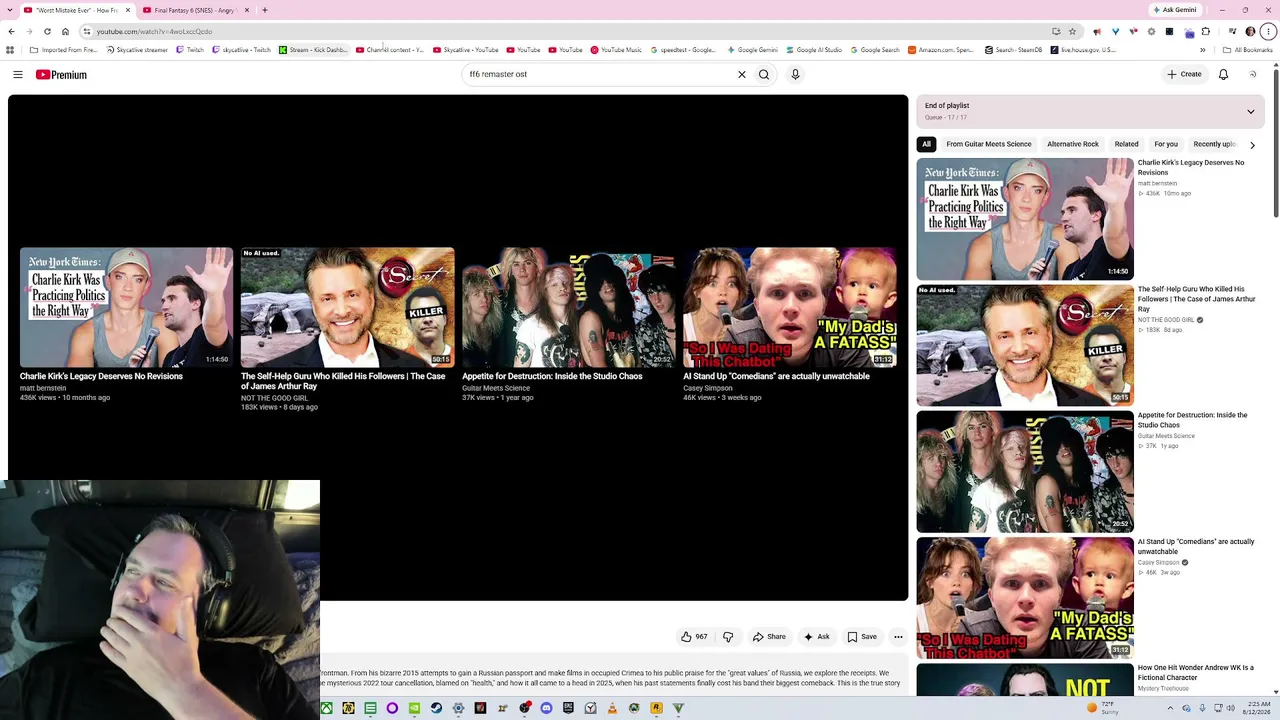Open the matt bernstein channel in sidebar
The height and width of the screenshot is (720, 1280).
point(1157,184)
